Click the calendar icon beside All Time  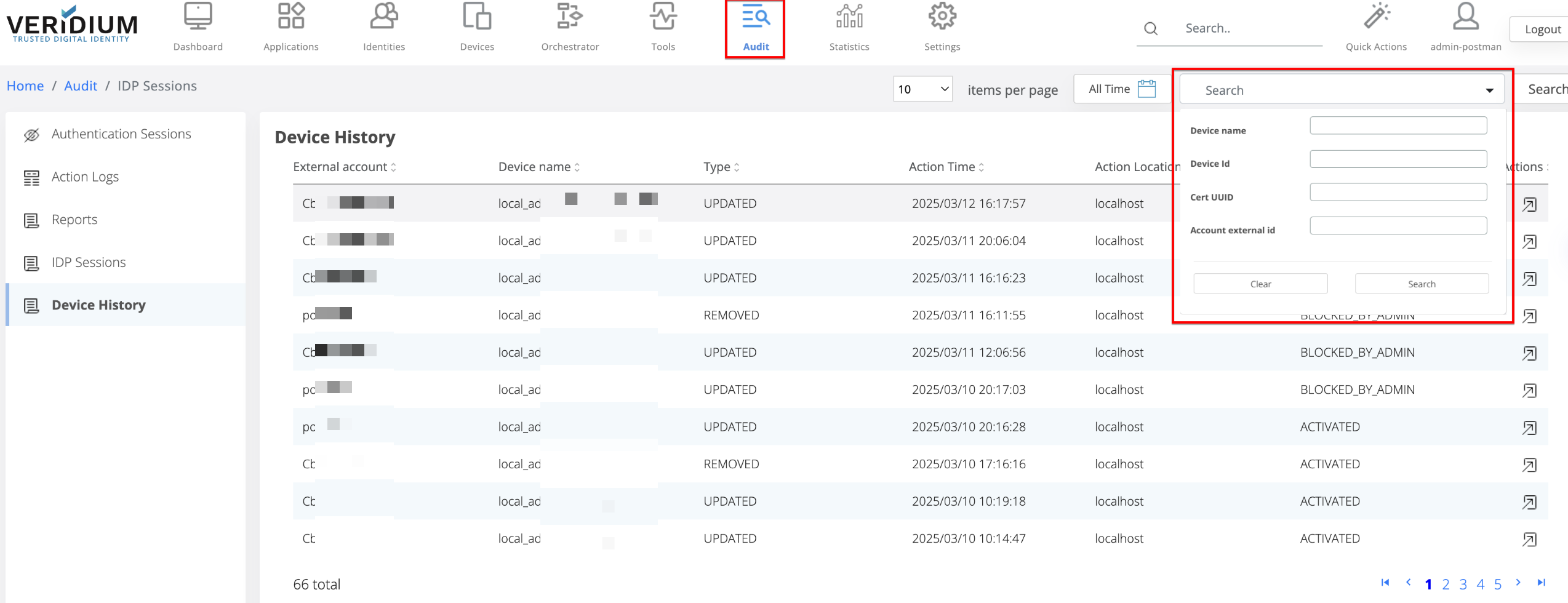point(1146,89)
